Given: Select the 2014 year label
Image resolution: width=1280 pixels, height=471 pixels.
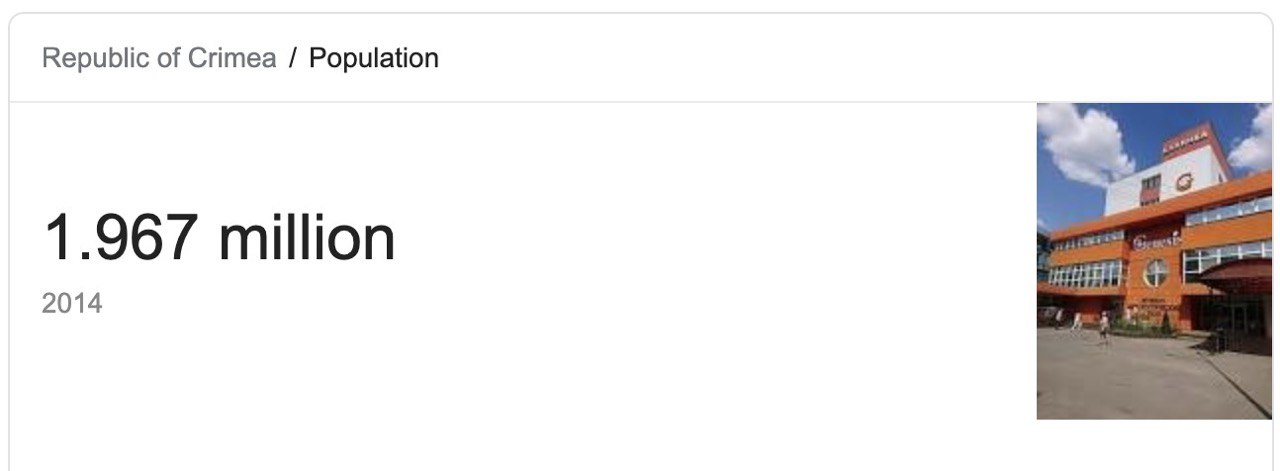Looking at the screenshot, I should click(72, 303).
